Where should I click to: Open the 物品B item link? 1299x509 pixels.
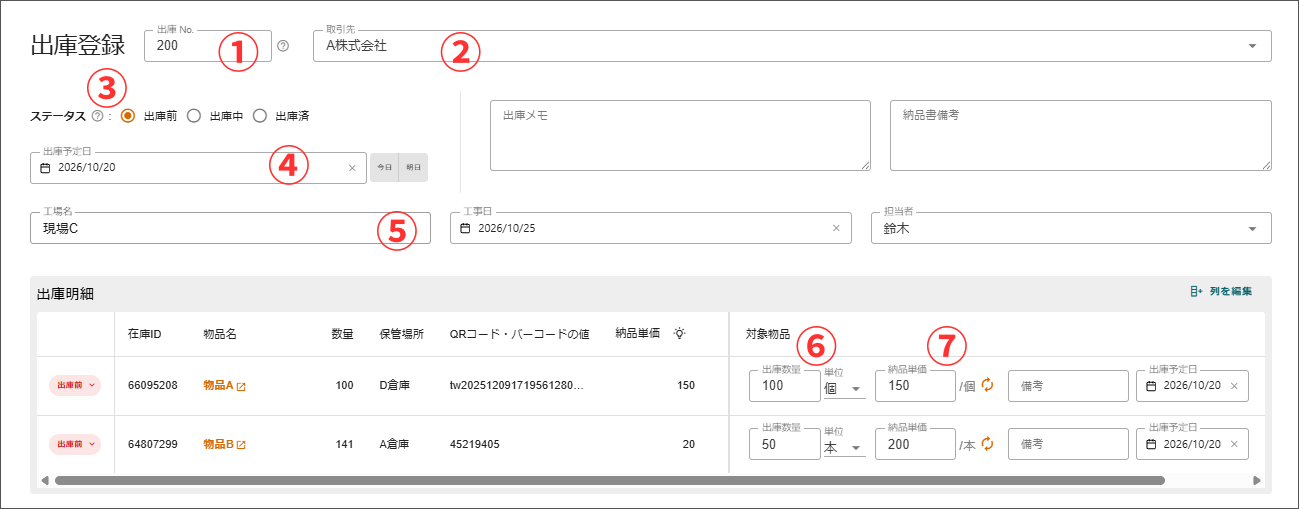[x=218, y=444]
